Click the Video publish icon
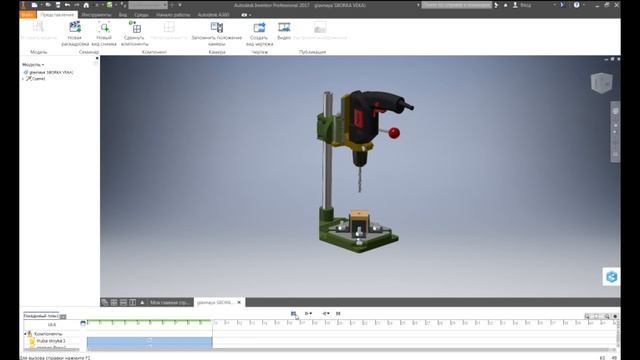Image resolution: width=640 pixels, height=360 pixels. (284, 28)
